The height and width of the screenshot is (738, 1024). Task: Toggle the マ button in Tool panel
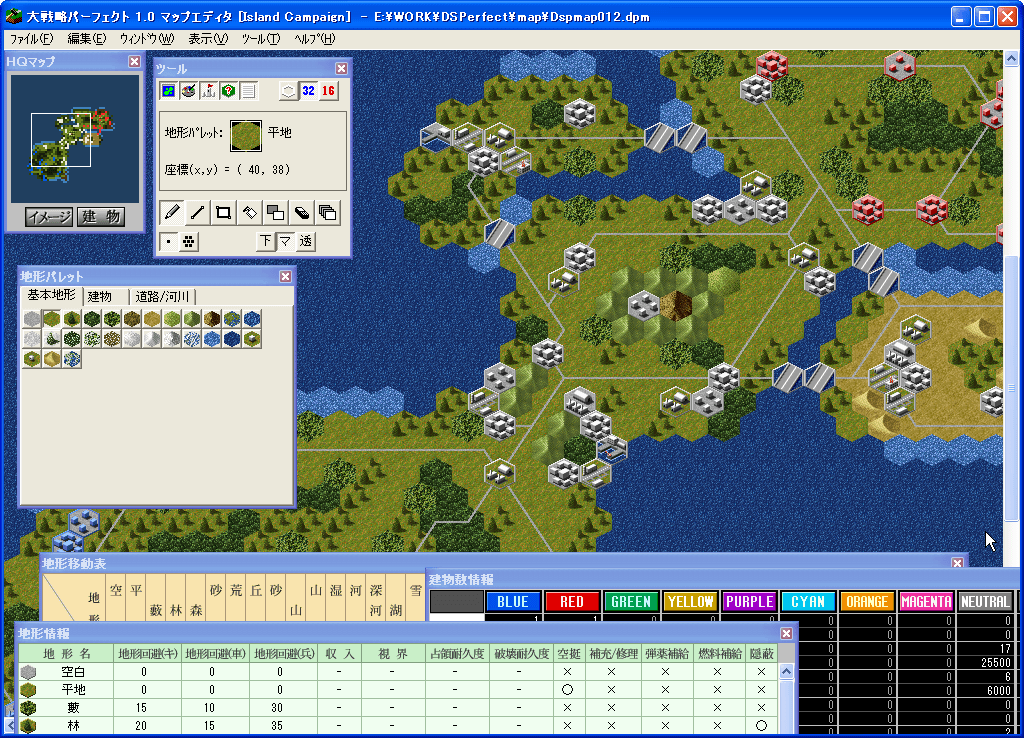tap(285, 241)
